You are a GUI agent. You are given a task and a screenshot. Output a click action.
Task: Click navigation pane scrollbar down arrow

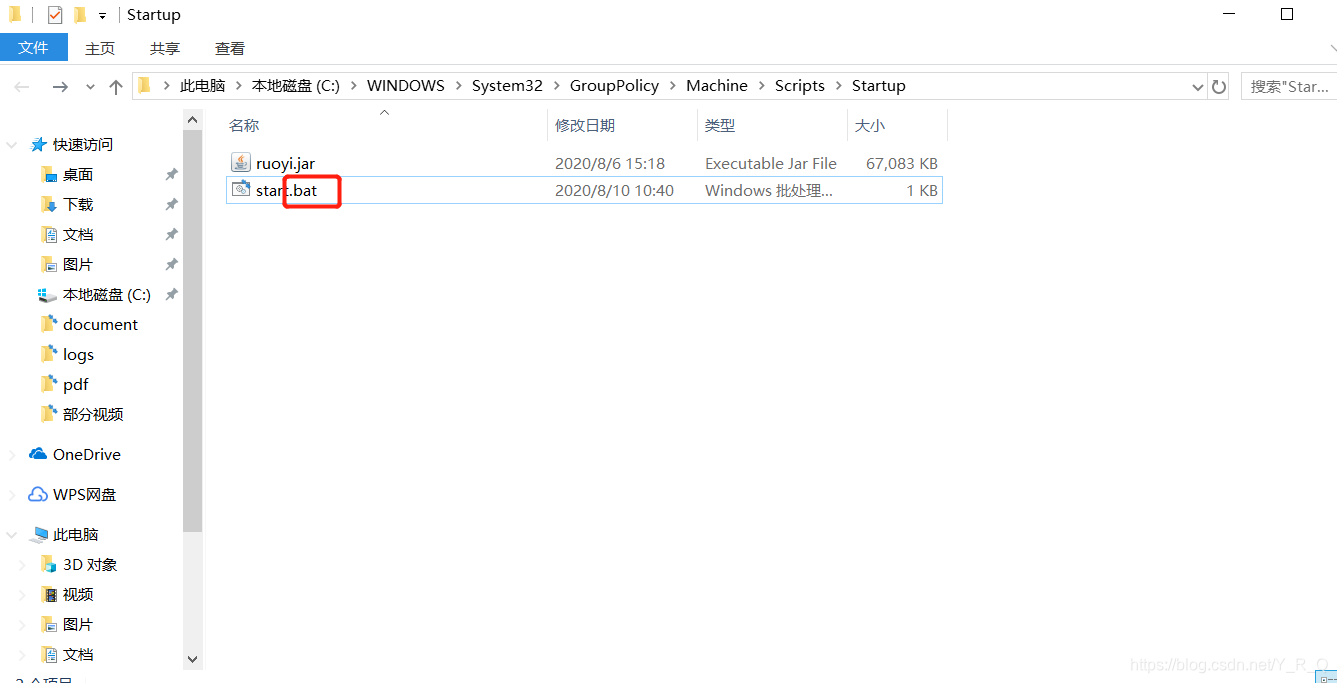point(193,660)
